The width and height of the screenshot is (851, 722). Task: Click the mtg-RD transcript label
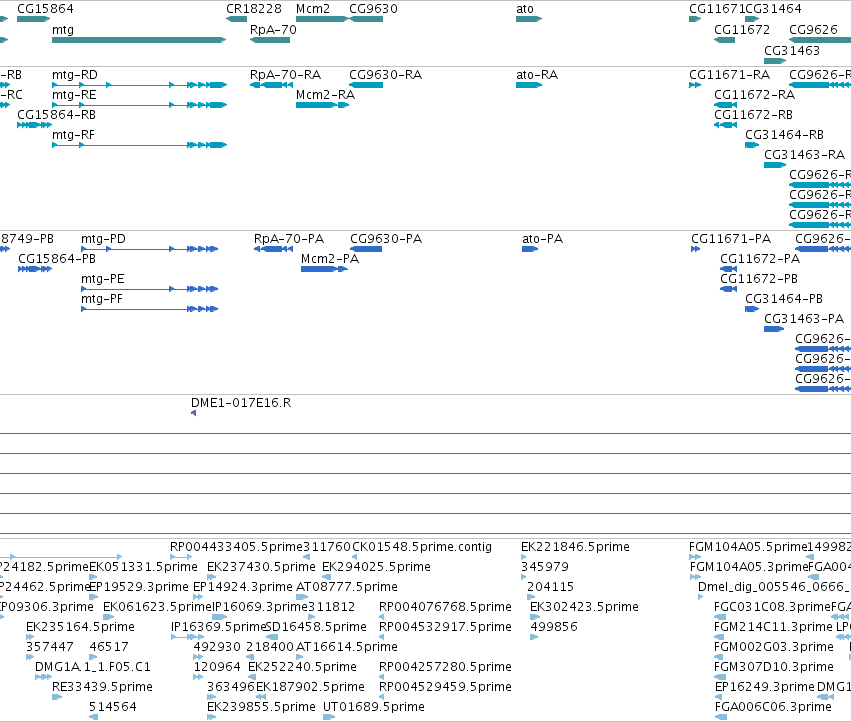coord(75,74)
